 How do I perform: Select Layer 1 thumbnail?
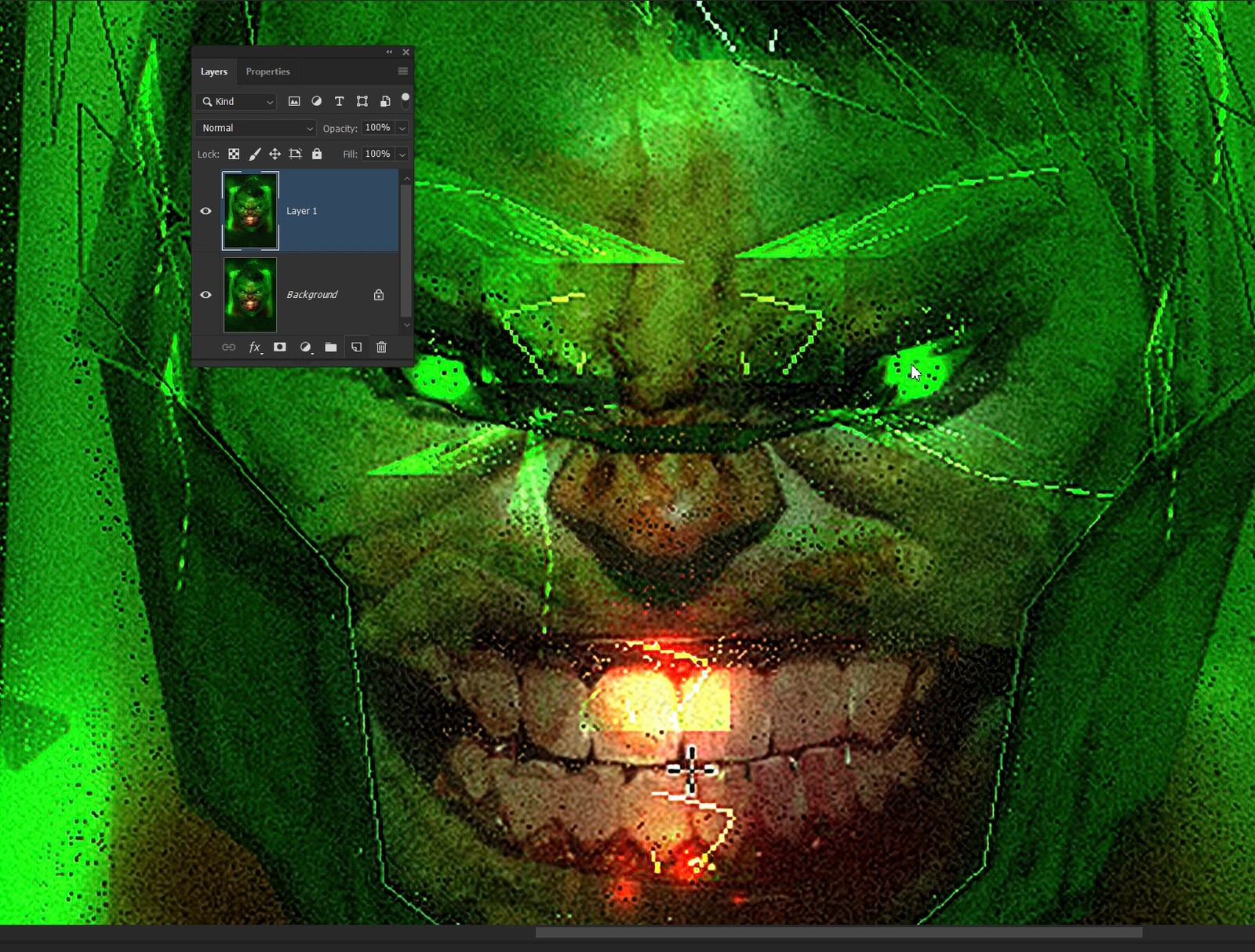(250, 211)
